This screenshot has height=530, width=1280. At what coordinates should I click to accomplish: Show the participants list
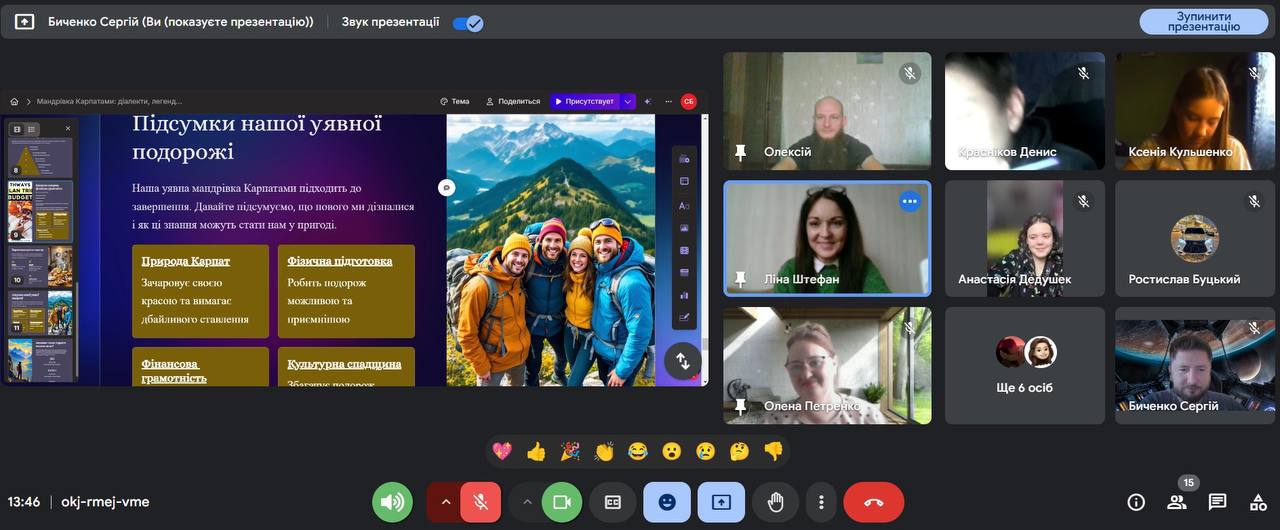[x=1176, y=502]
